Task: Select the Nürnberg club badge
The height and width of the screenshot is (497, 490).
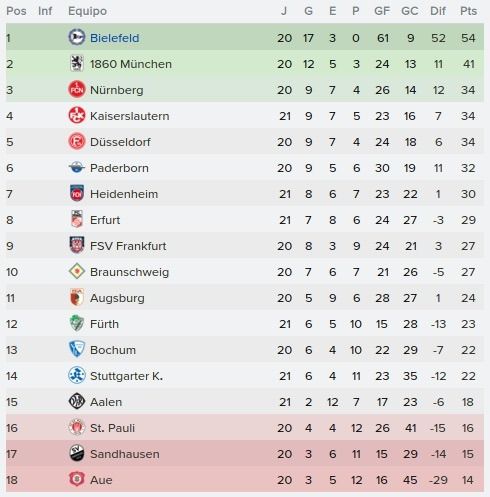Action: pos(77,89)
